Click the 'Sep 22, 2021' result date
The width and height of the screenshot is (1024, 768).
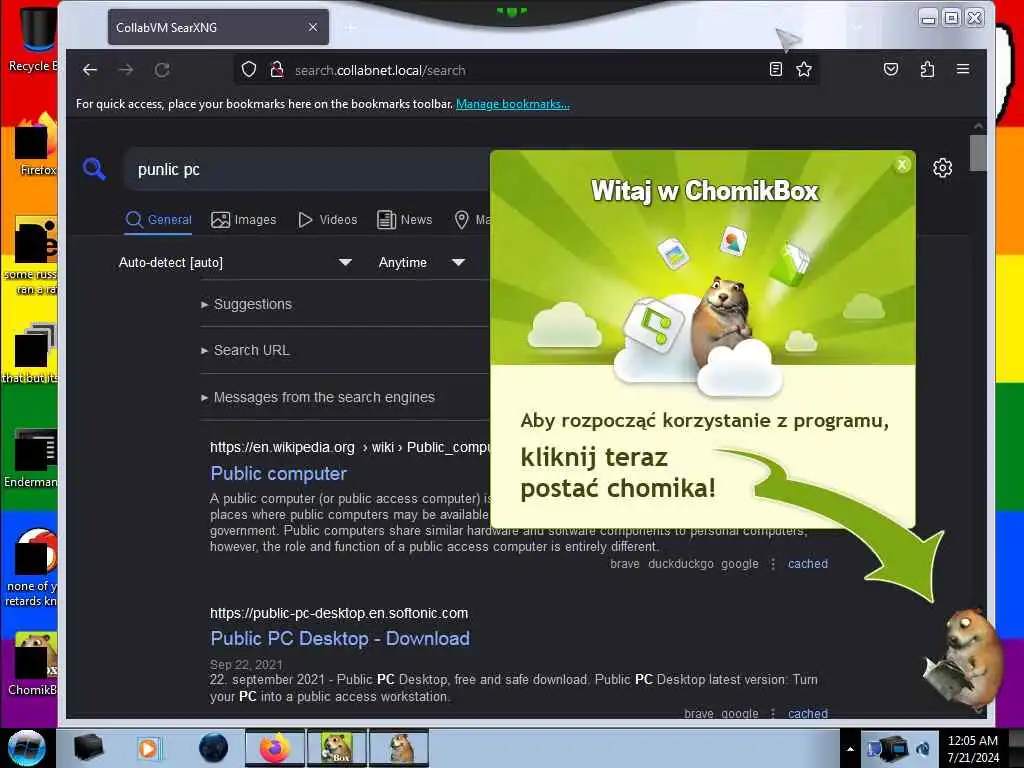pyautogui.click(x=246, y=664)
